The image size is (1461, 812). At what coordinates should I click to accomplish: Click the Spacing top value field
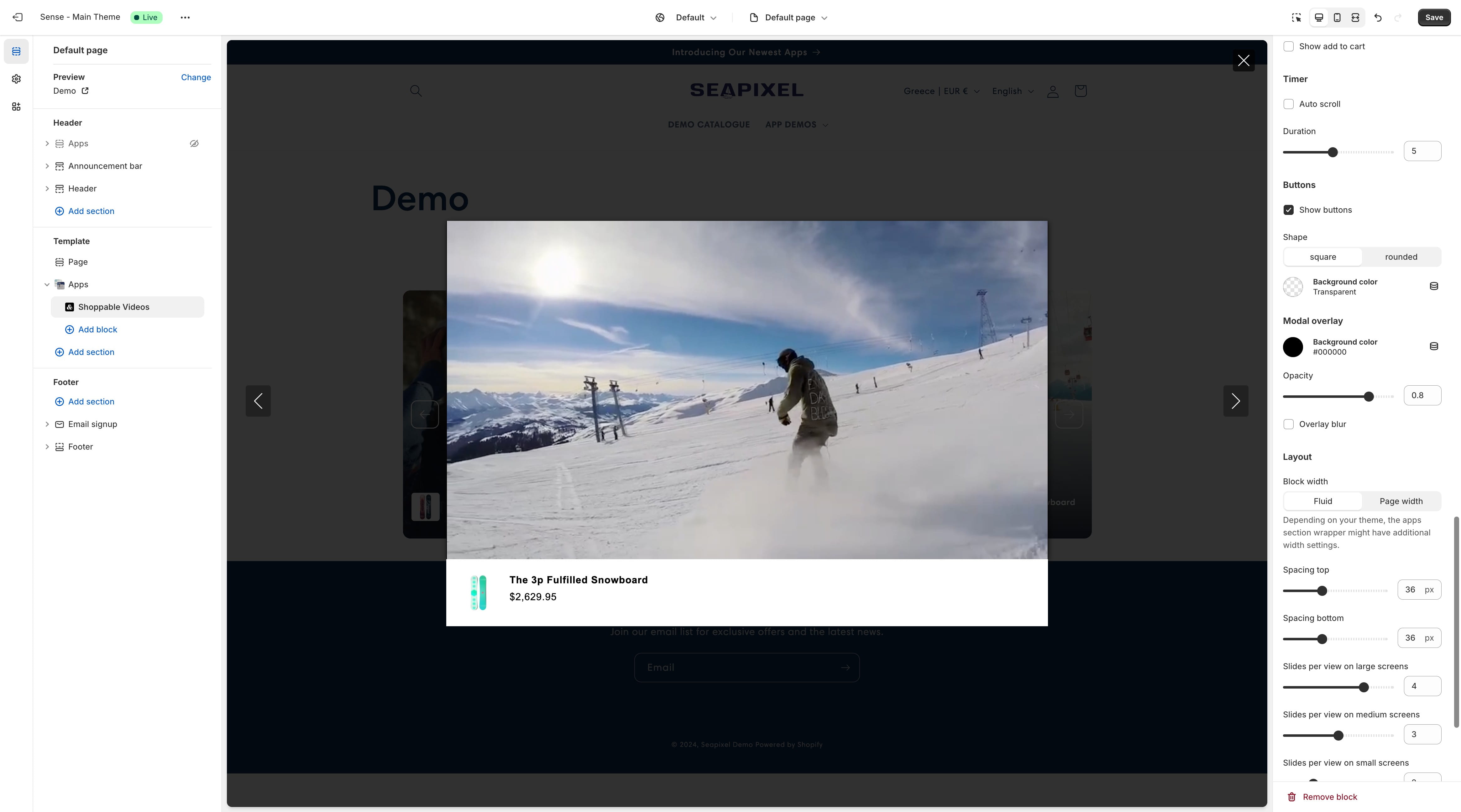pyautogui.click(x=1418, y=590)
